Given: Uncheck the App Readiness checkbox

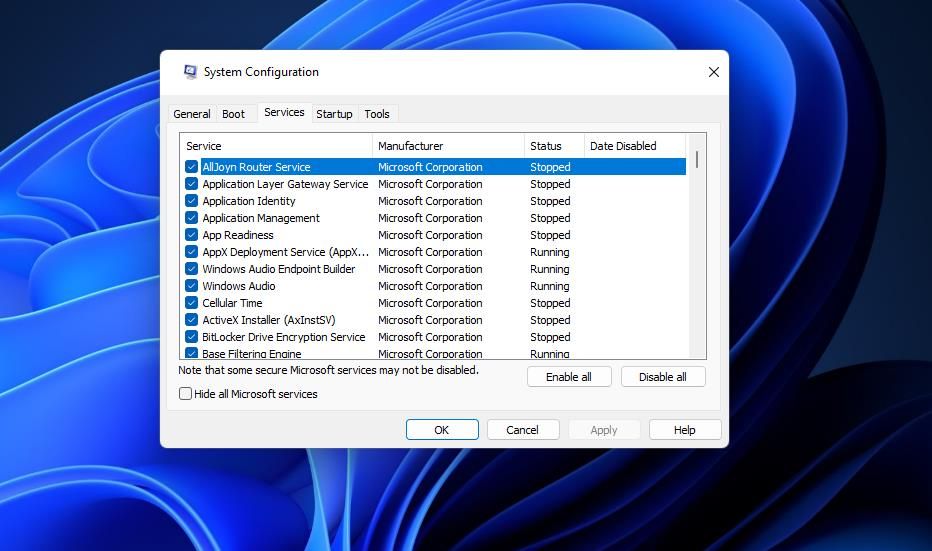Looking at the screenshot, I should (x=192, y=235).
